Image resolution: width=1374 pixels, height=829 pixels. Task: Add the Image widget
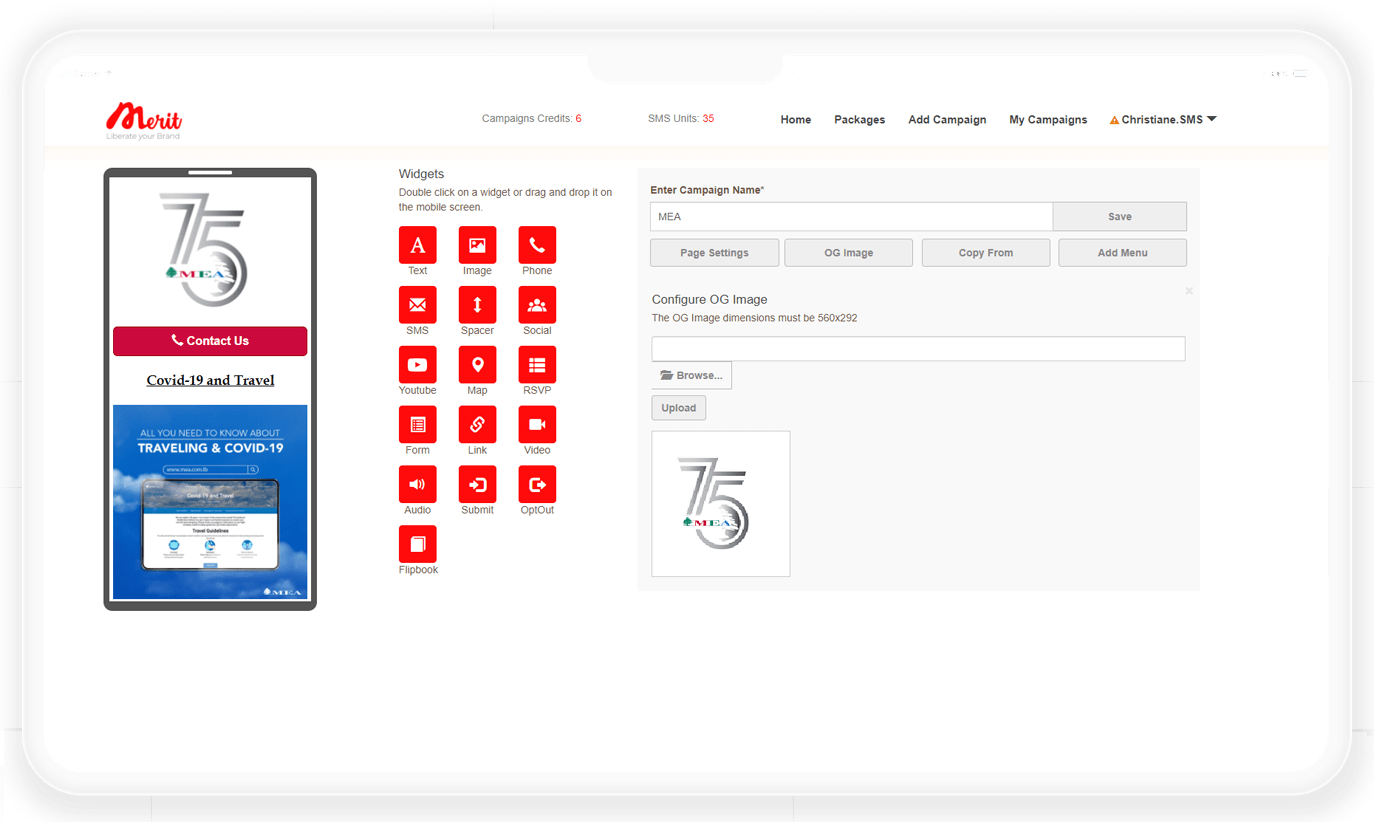pyautogui.click(x=477, y=245)
